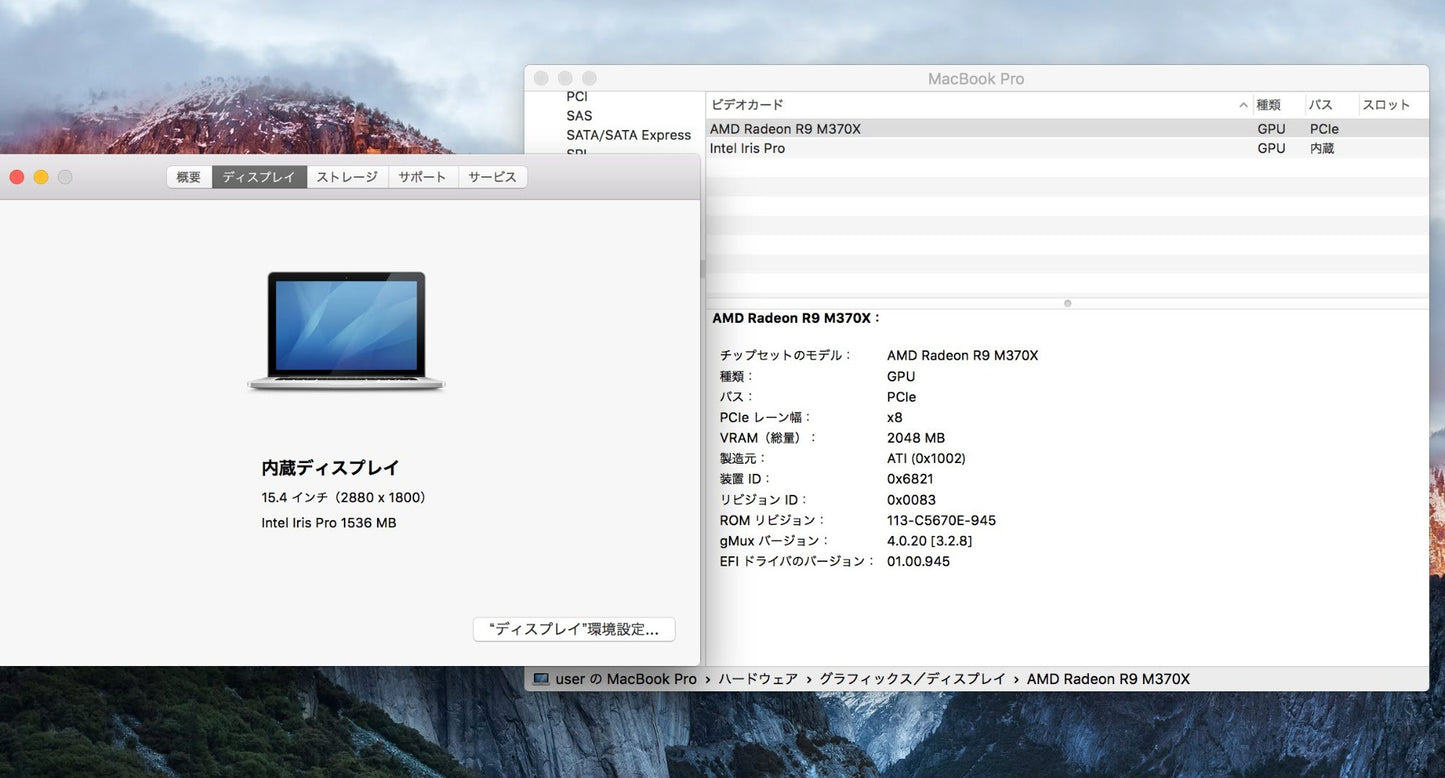Click グラフィックス／ディスプレイ in the path bar

click(912, 679)
